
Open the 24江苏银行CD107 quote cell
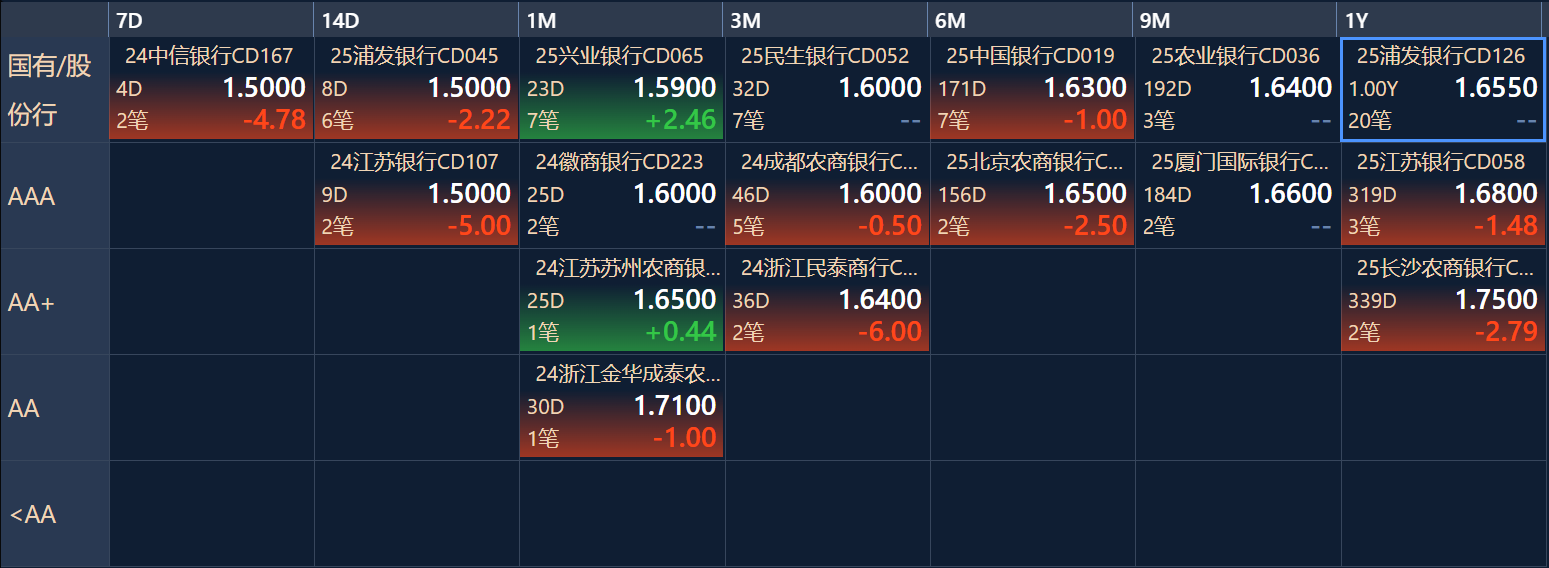coord(416,195)
